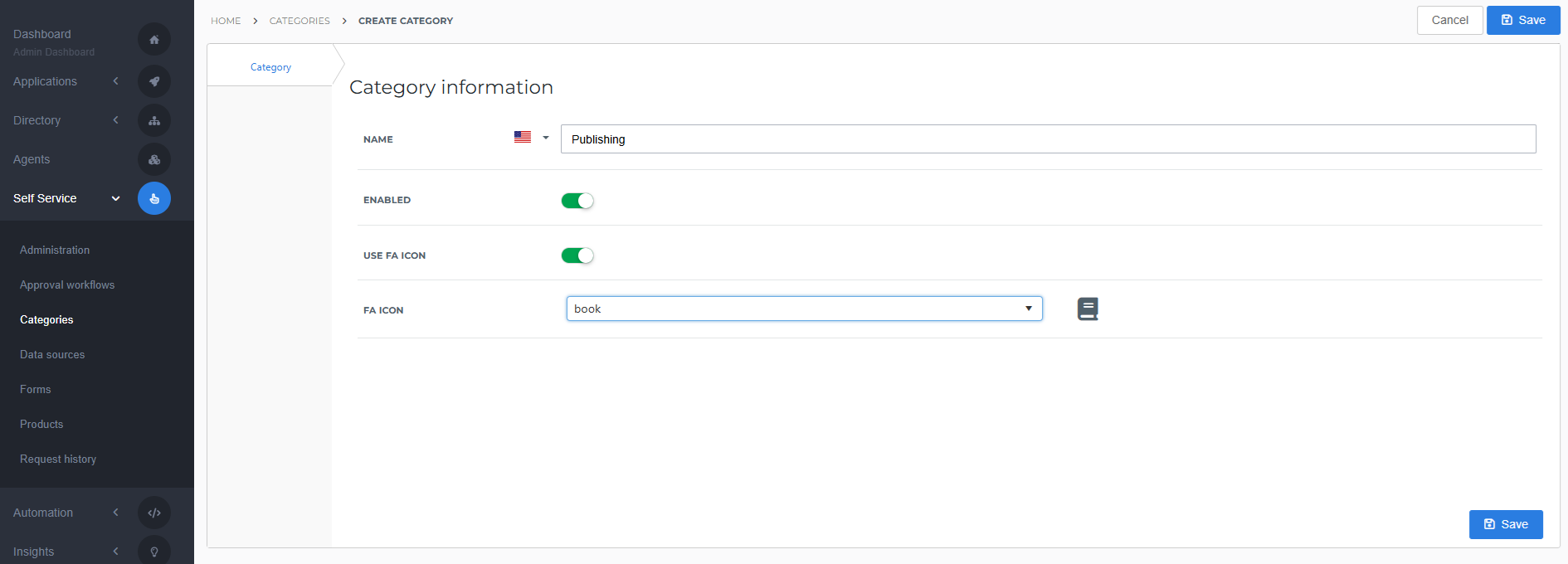
Task: Click the Directory sitemap icon
Action: [154, 120]
